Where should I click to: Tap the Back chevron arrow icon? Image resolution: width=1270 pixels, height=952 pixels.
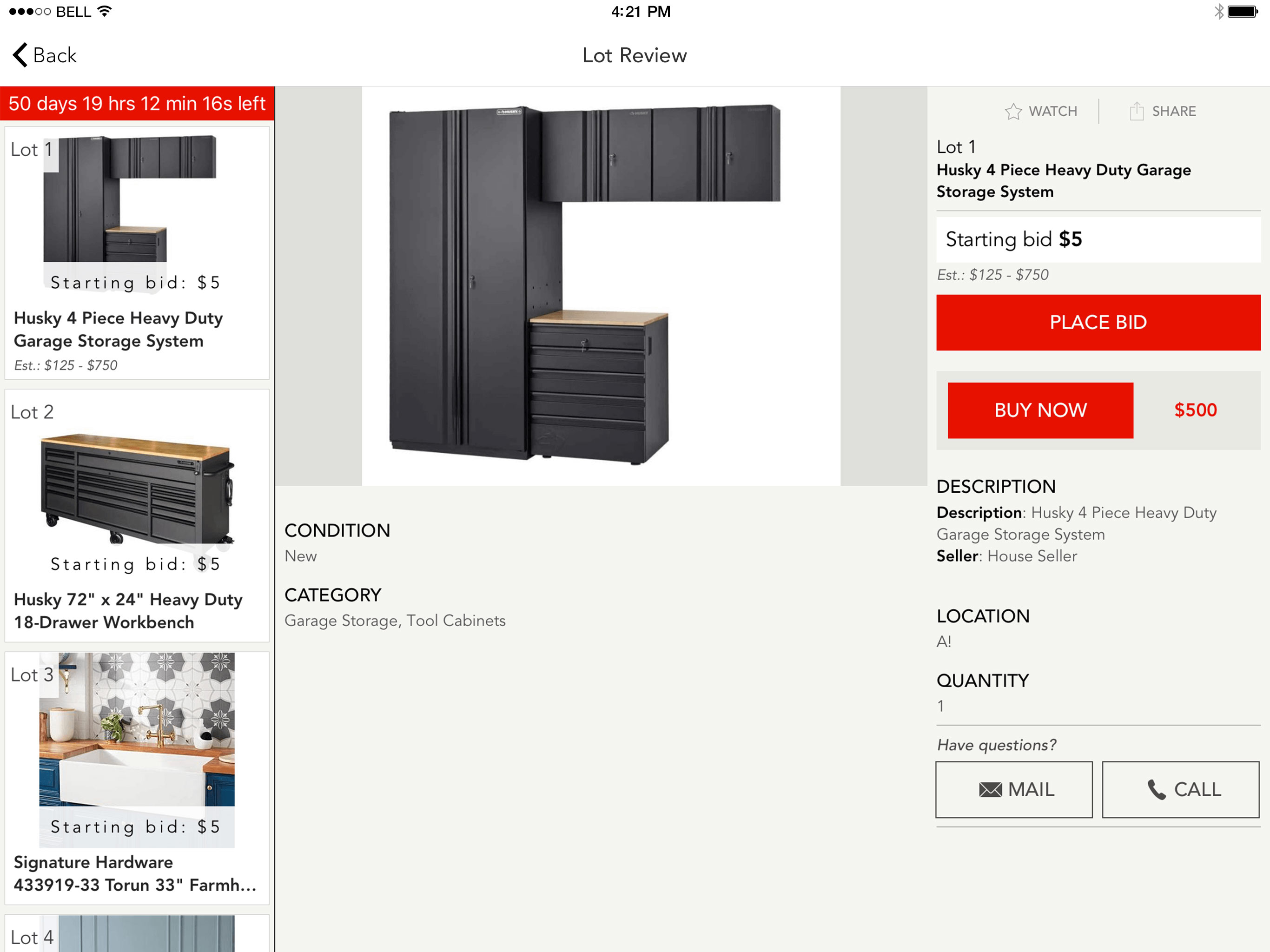pyautogui.click(x=20, y=55)
